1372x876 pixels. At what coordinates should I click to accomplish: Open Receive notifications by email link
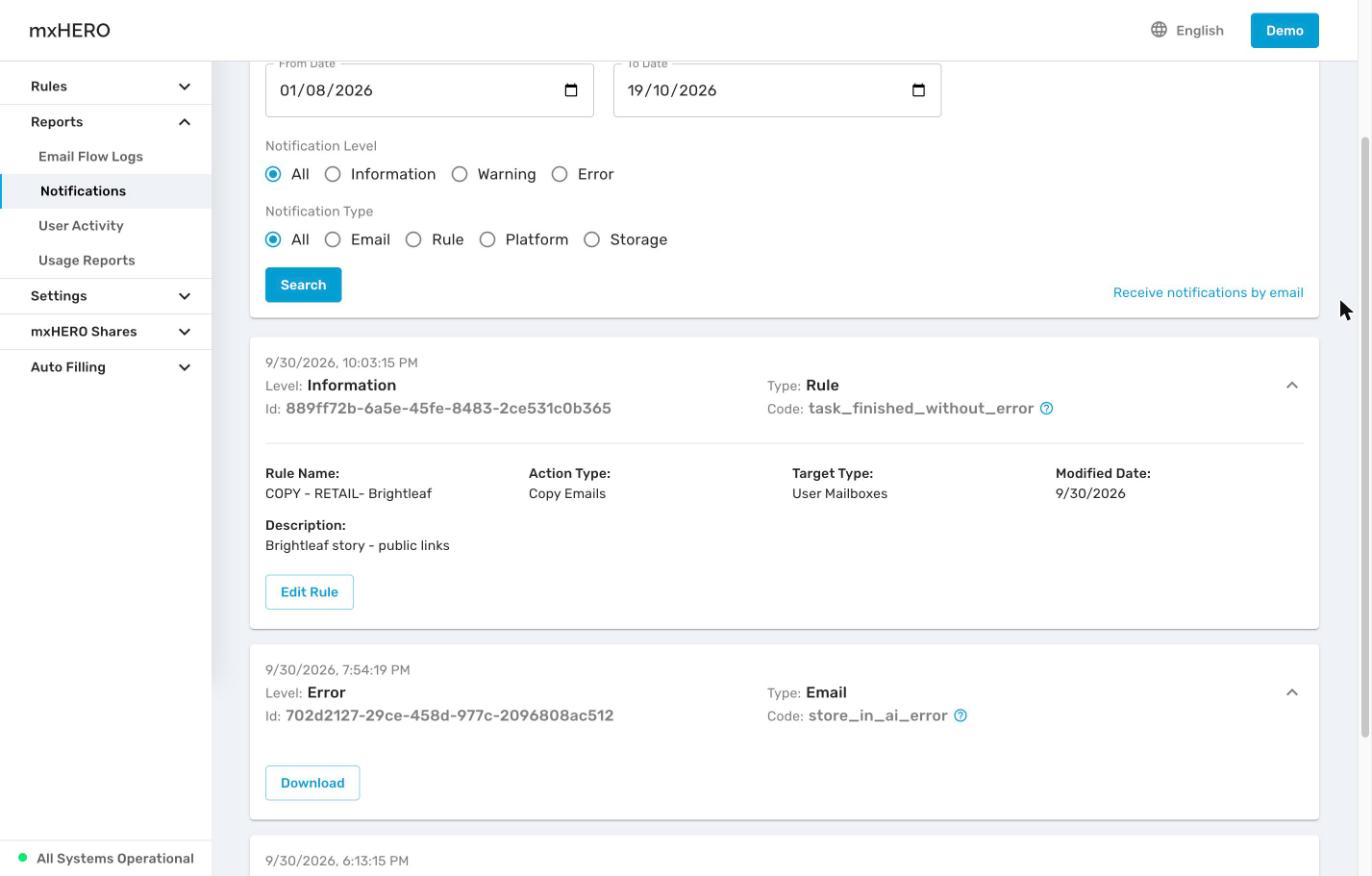tap(1208, 293)
